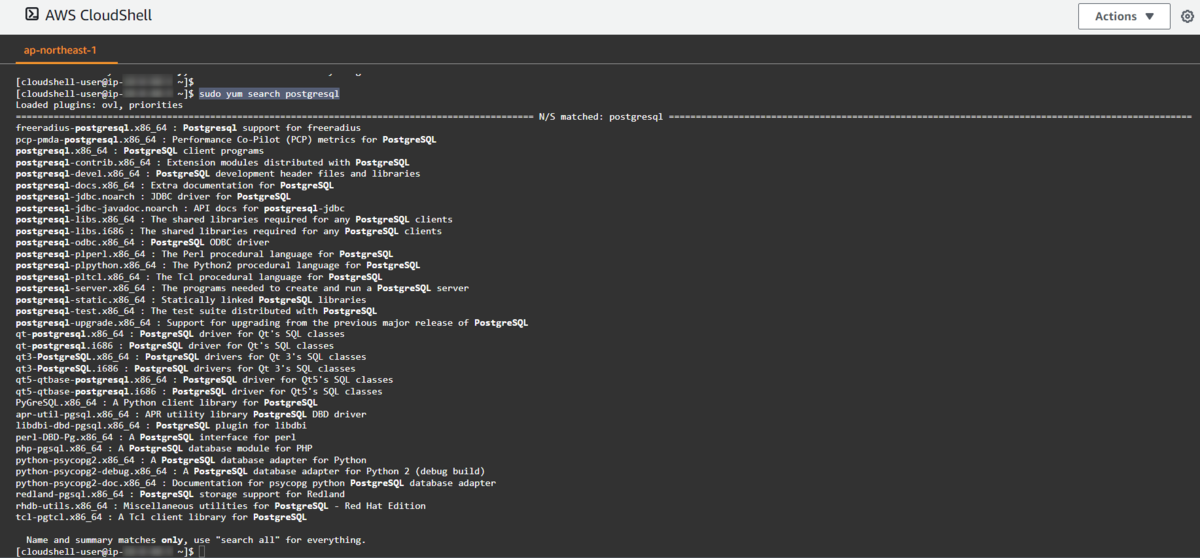1200x558 pixels.
Task: Click 'postgresql-static.x86_64' package line
Action: [191, 300]
